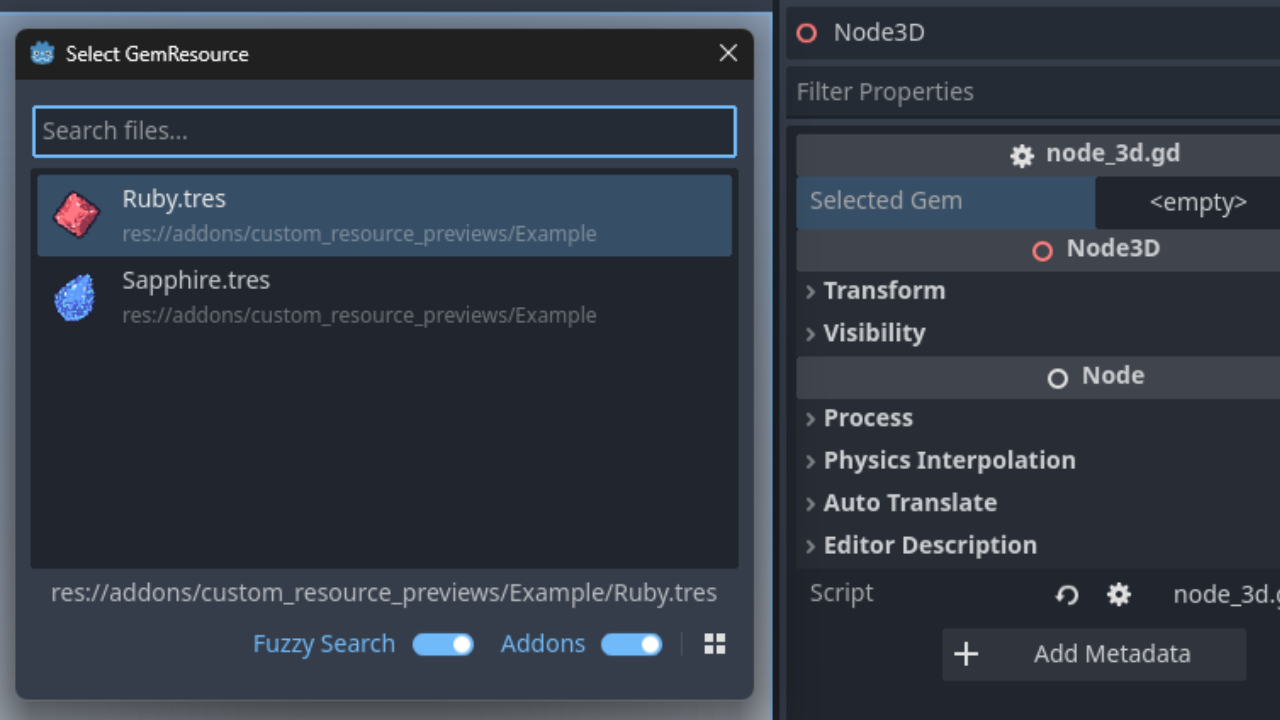This screenshot has height=720, width=1280.
Task: Revert the Script property with reset arrow
Action: (x=1066, y=595)
